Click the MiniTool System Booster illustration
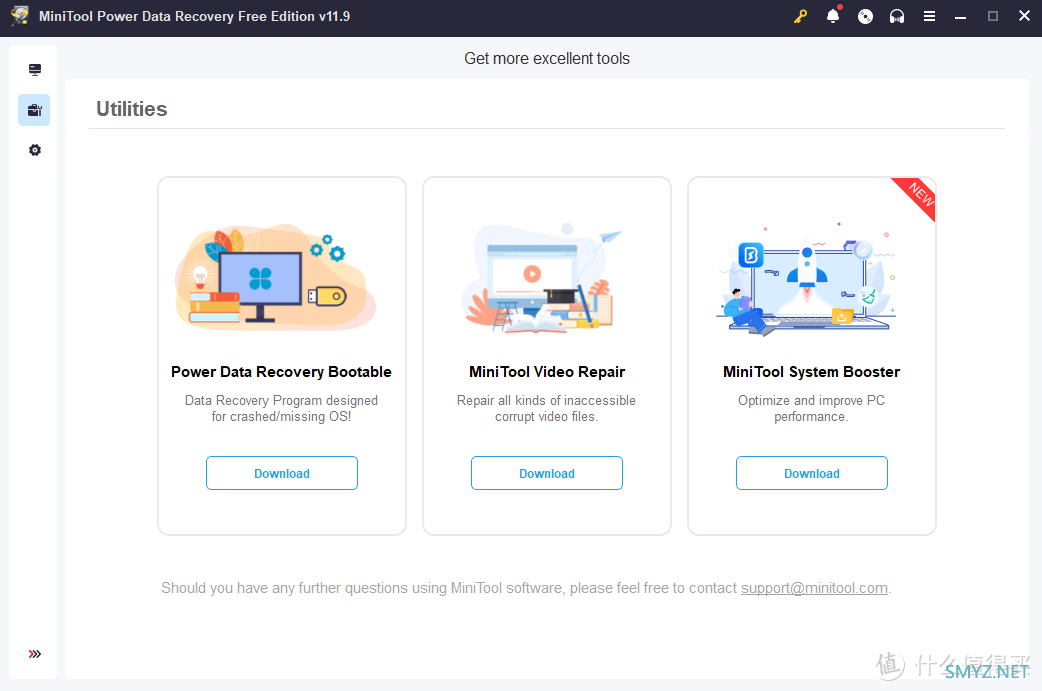The image size is (1042, 691). click(x=807, y=281)
